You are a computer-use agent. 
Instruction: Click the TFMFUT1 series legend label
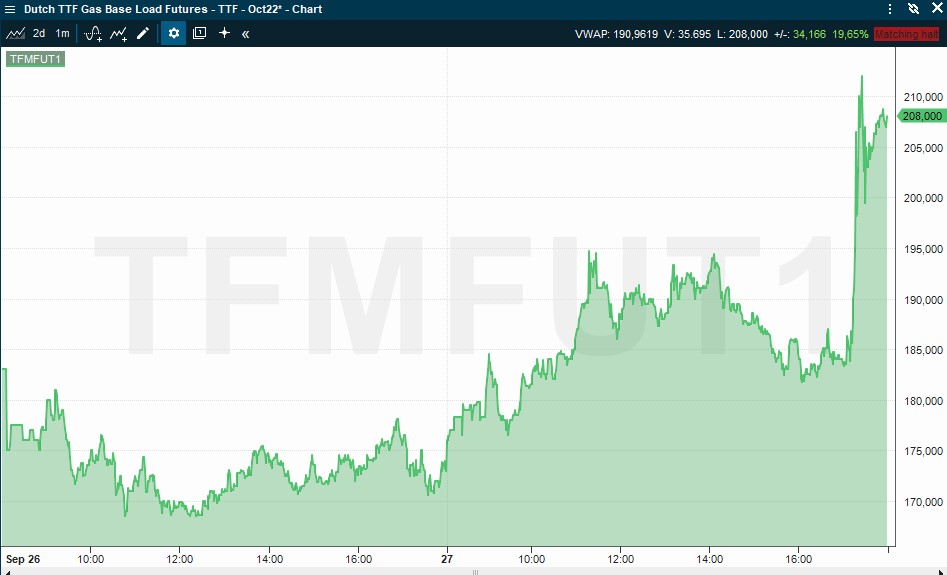click(x=35, y=59)
